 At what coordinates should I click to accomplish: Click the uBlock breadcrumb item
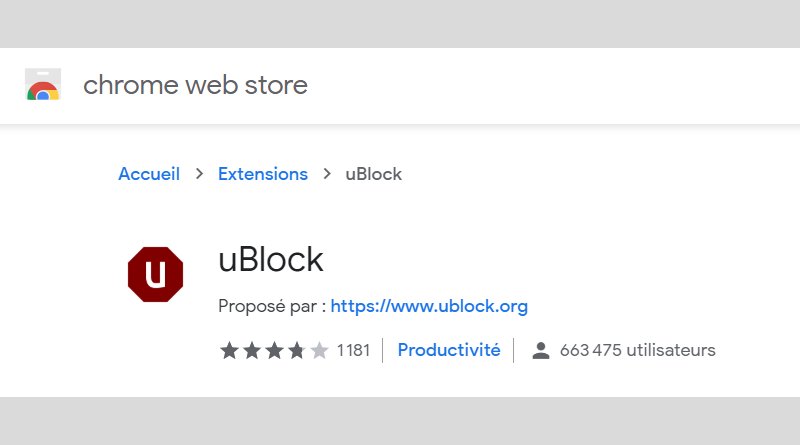pyautogui.click(x=373, y=174)
